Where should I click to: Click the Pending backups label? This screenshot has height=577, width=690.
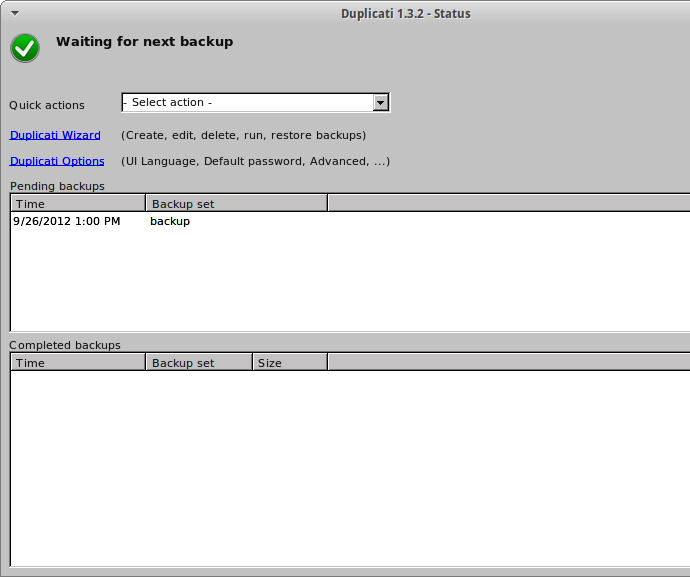(x=57, y=186)
